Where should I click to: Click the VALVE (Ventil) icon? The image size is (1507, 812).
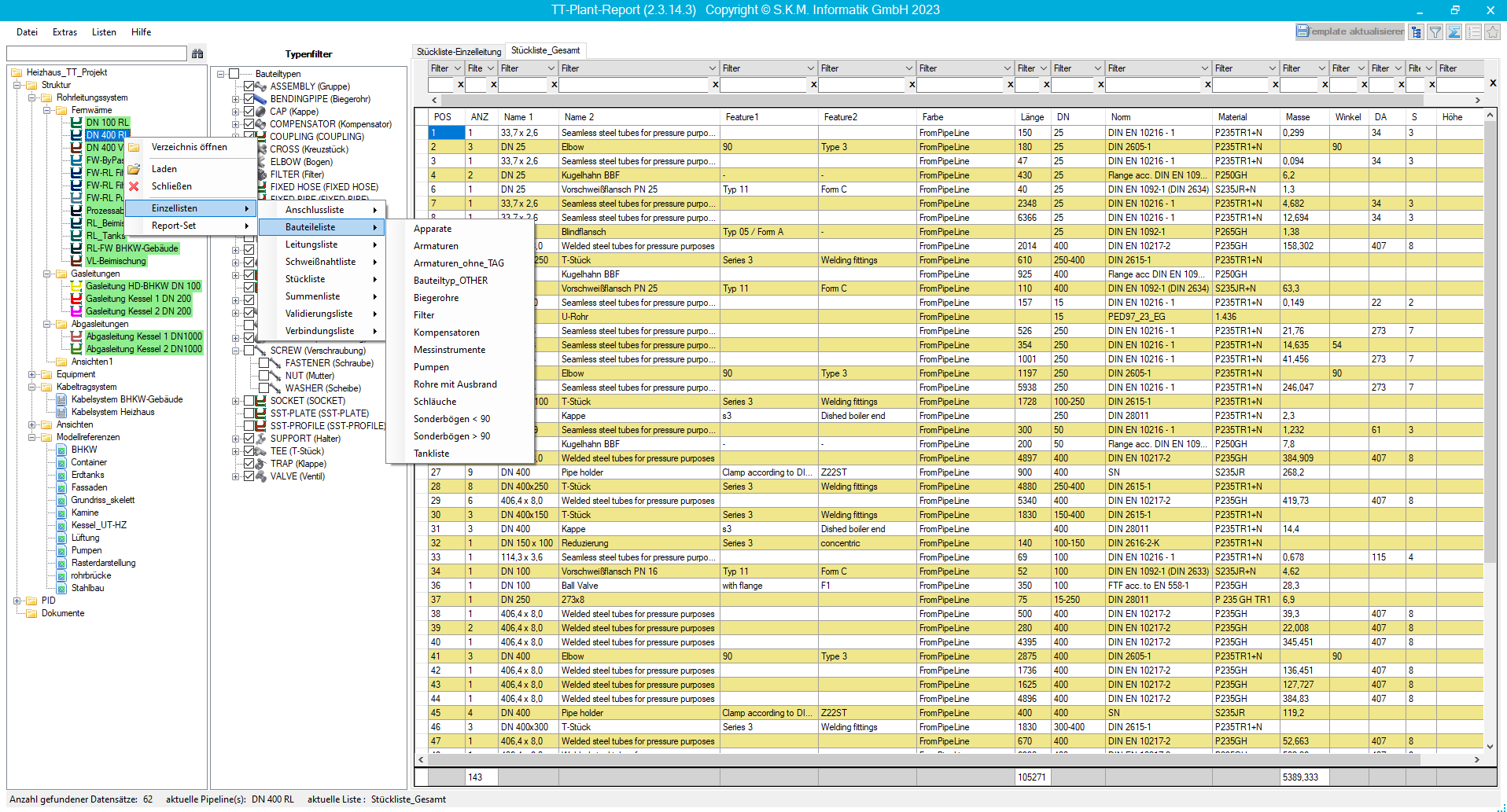click(261, 476)
